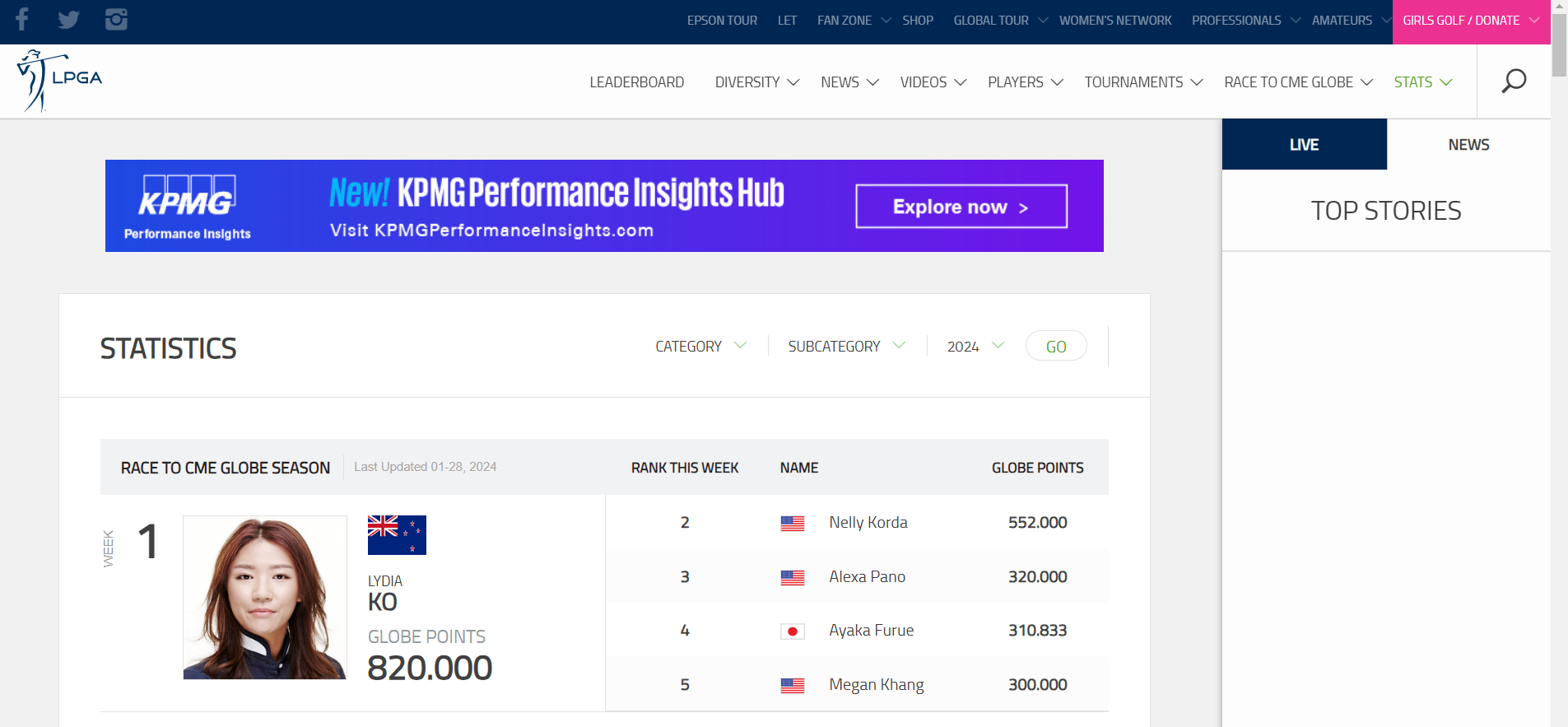Click Lydia Ko's 820.000 globe points
This screenshot has height=727, width=1568.
(430, 668)
